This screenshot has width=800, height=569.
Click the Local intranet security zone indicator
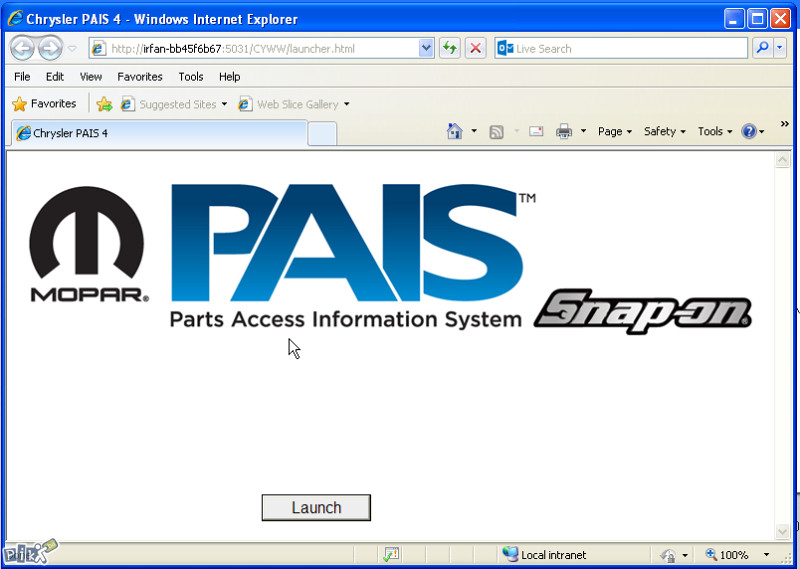click(544, 554)
